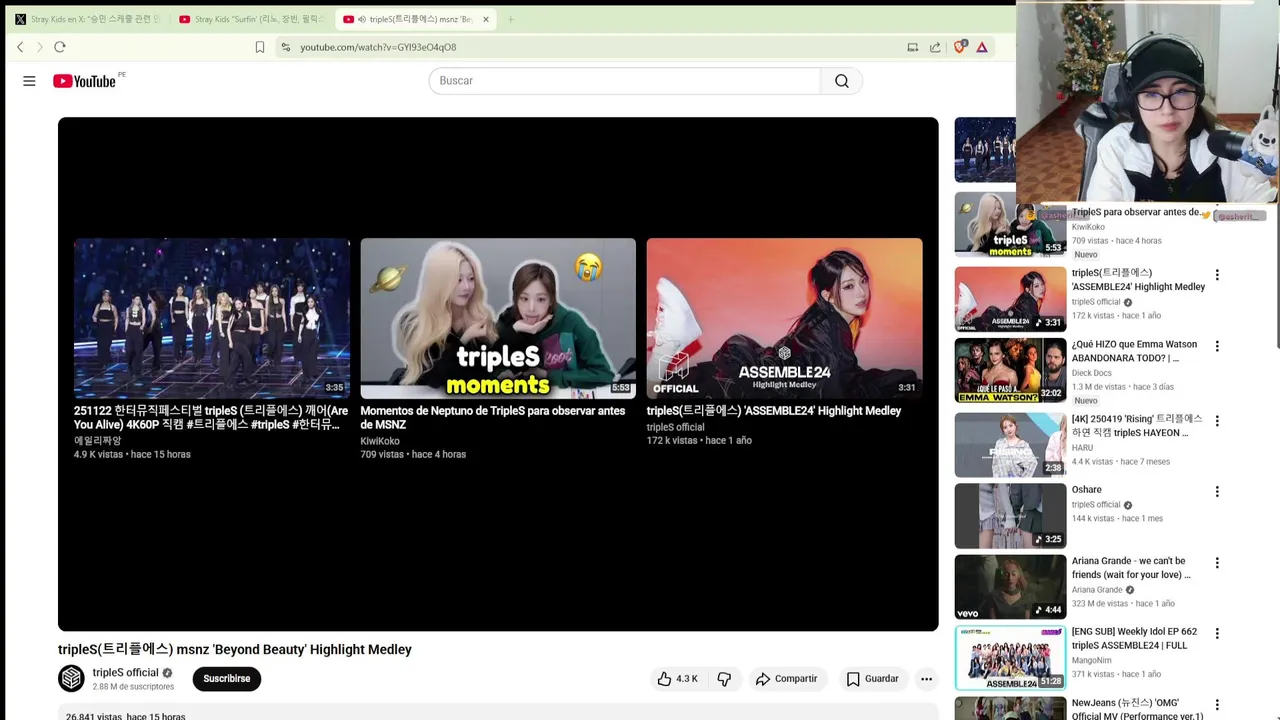Open options menu for NewJeans 'OMG' video
This screenshot has width=1280, height=720.
point(1217,705)
